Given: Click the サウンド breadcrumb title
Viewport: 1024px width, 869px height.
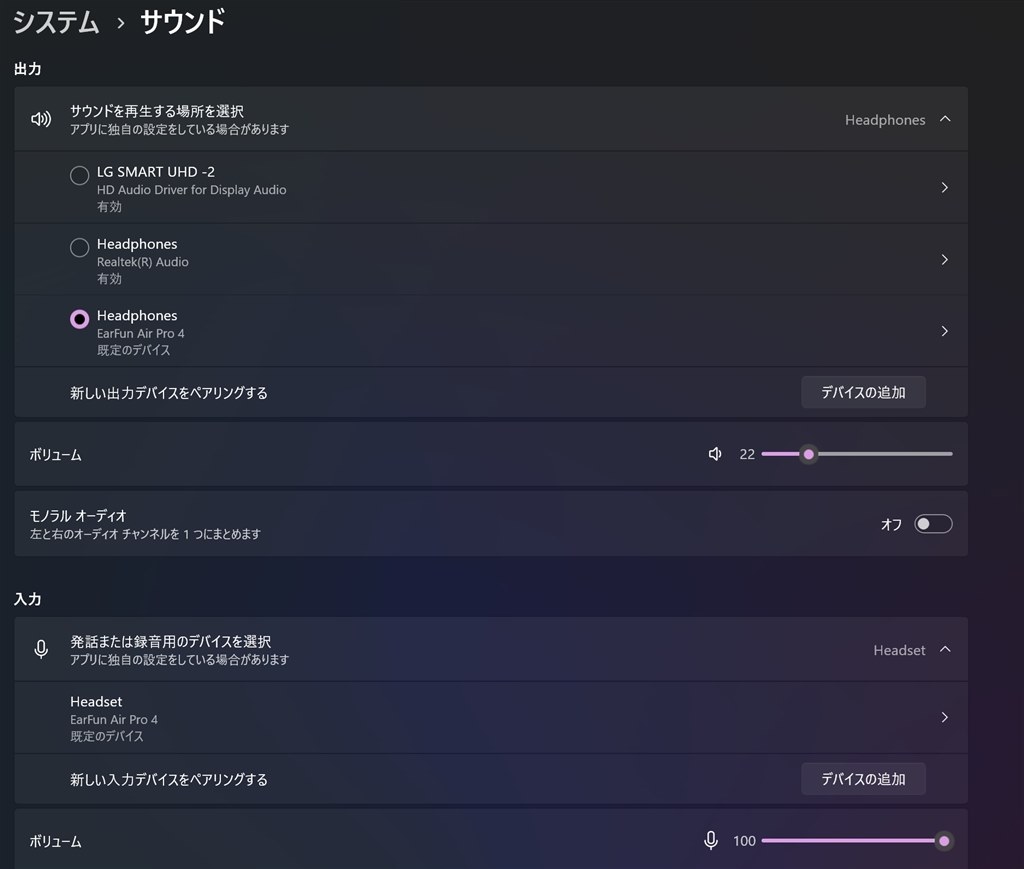Looking at the screenshot, I should click(183, 22).
